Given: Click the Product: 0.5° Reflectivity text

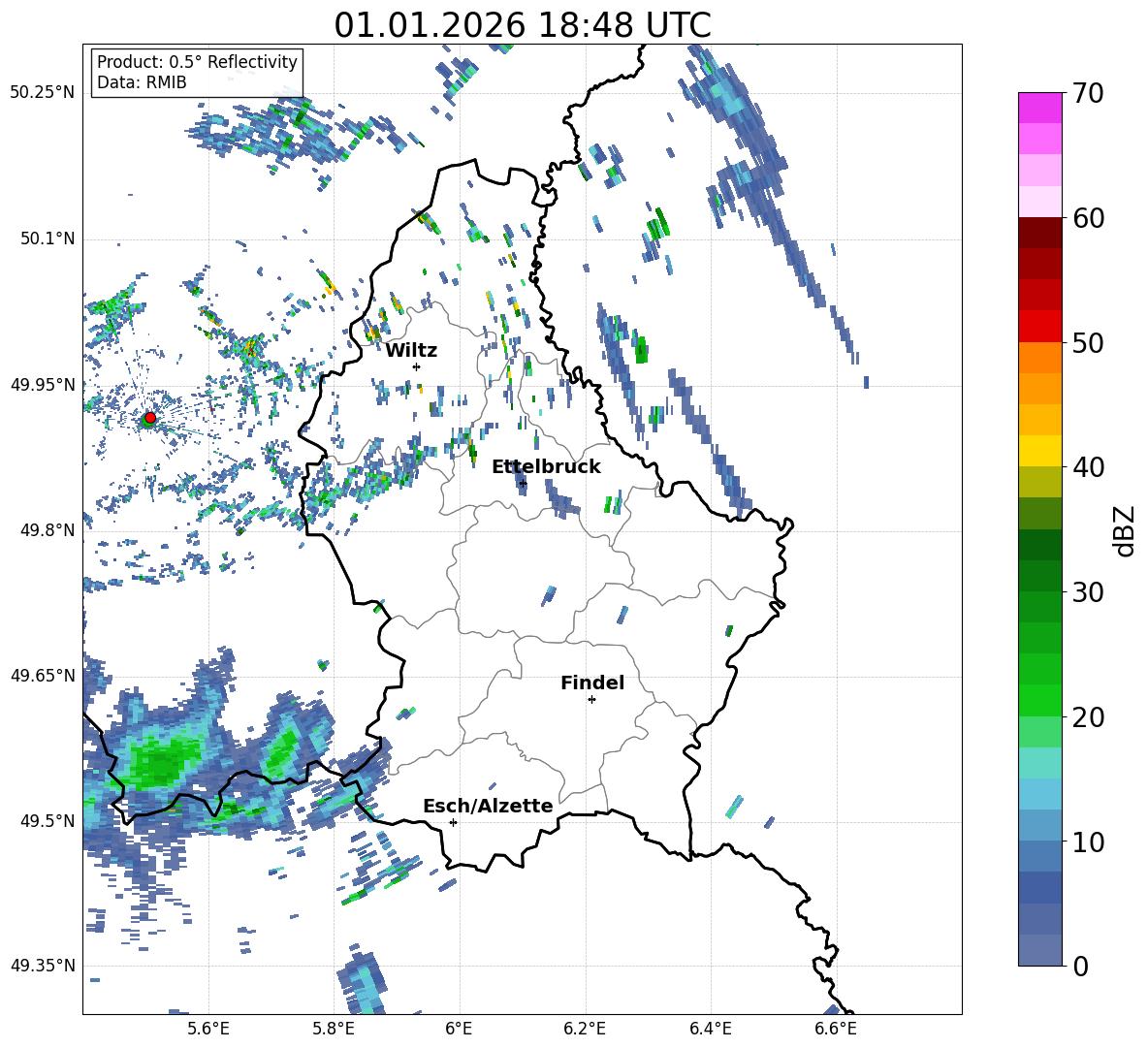Looking at the screenshot, I should point(197,62).
